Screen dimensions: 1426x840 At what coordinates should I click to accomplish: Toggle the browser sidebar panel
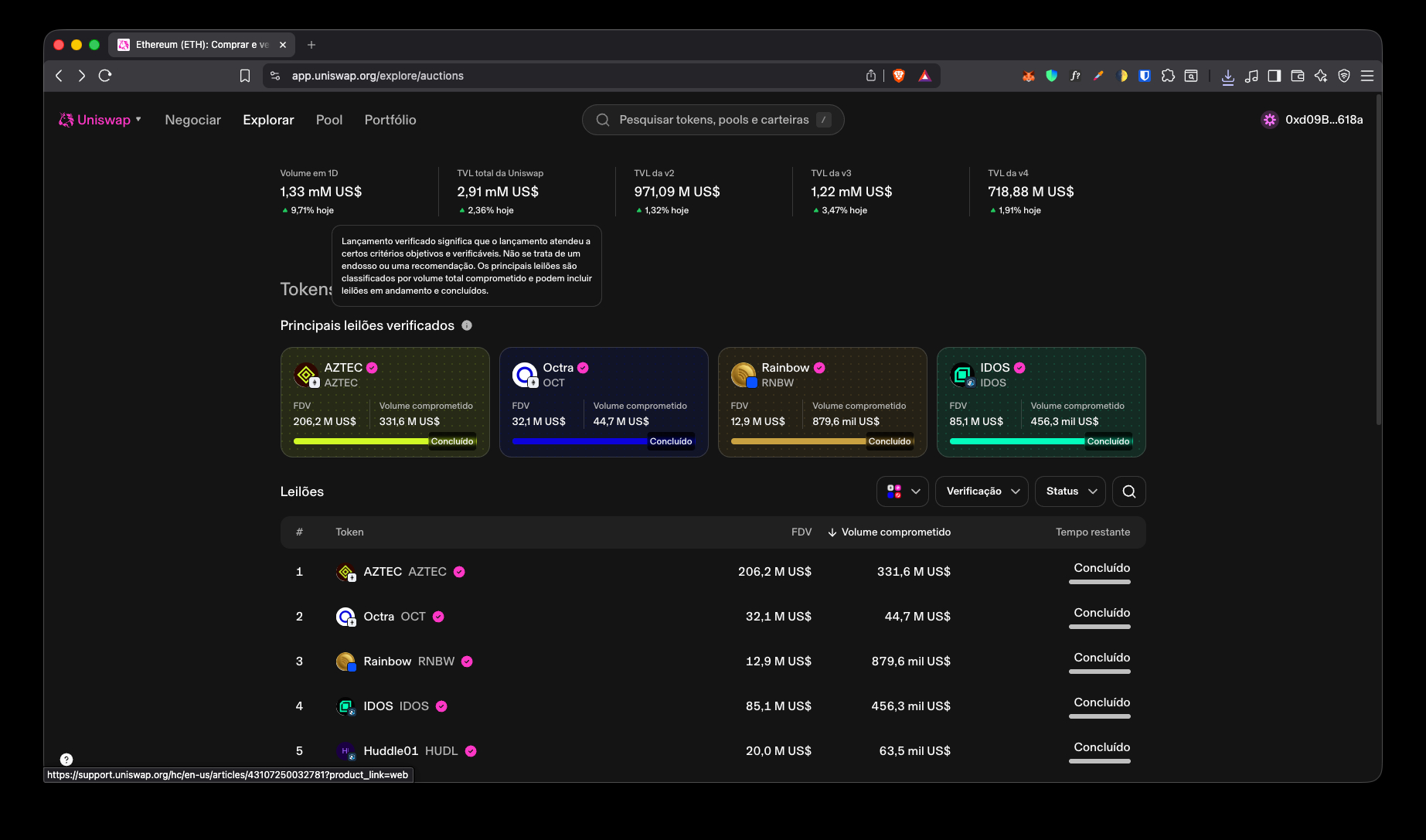[x=1274, y=76]
